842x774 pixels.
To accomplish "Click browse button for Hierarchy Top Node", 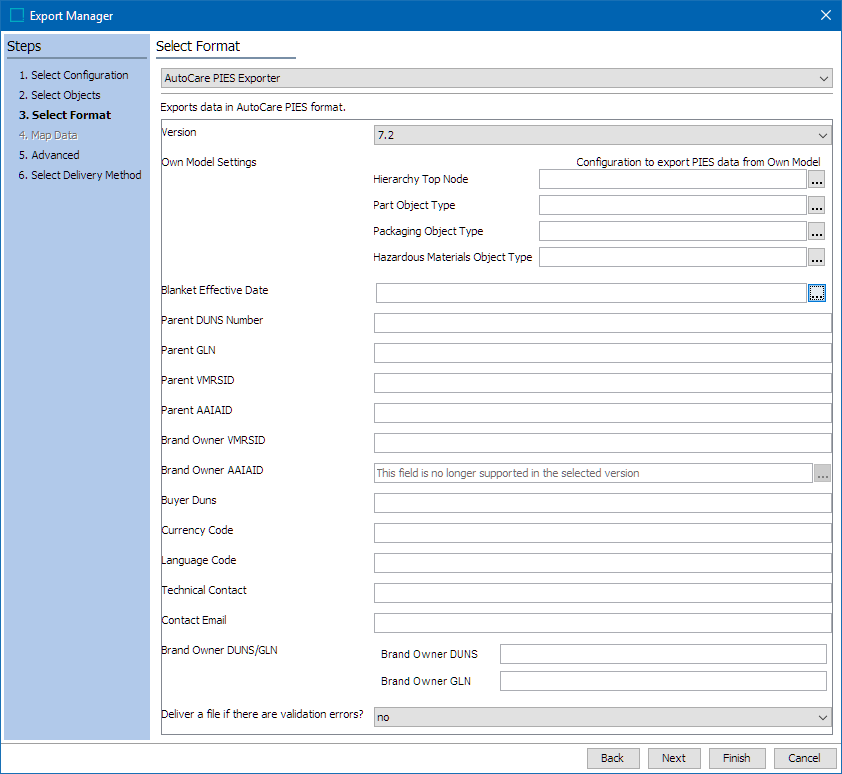I will point(816,180).
